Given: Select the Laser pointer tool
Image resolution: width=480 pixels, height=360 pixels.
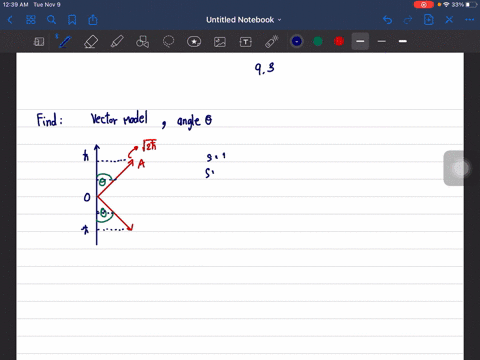Looking at the screenshot, I should 272,42.
